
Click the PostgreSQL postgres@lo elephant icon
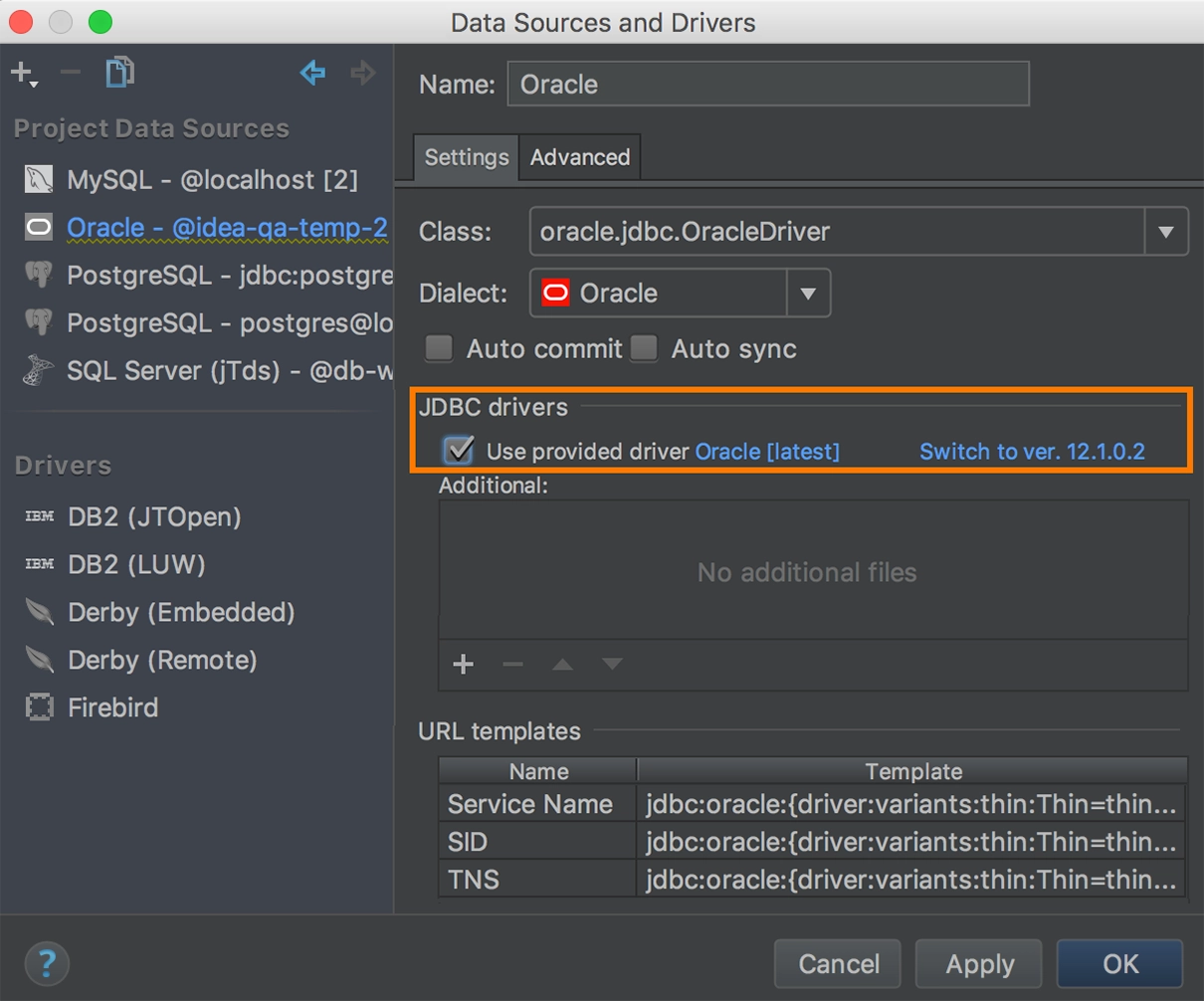39,322
